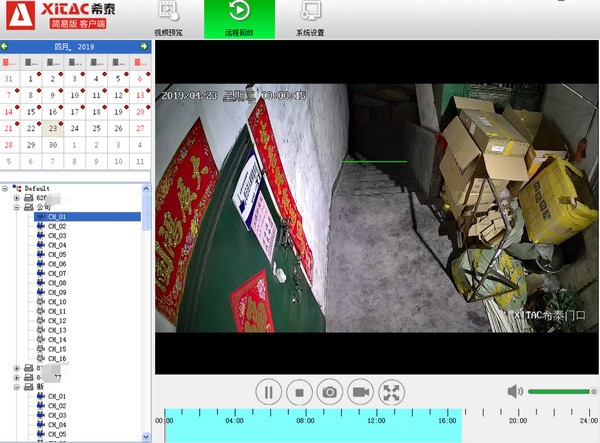The width and height of the screenshot is (600, 443).
Task: Collapse the Default root tree node
Action: tap(5, 188)
